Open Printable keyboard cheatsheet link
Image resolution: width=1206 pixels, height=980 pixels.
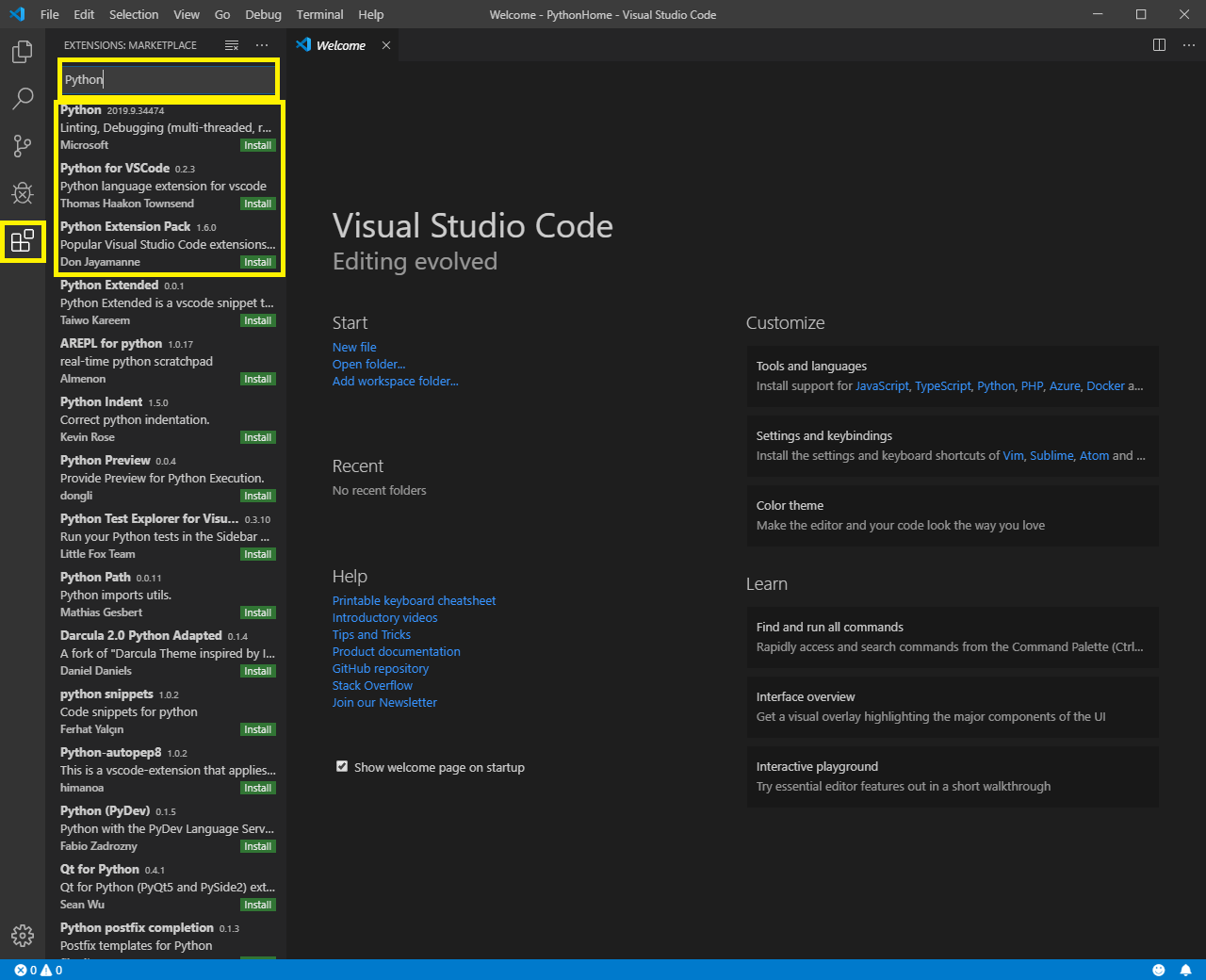coord(414,600)
